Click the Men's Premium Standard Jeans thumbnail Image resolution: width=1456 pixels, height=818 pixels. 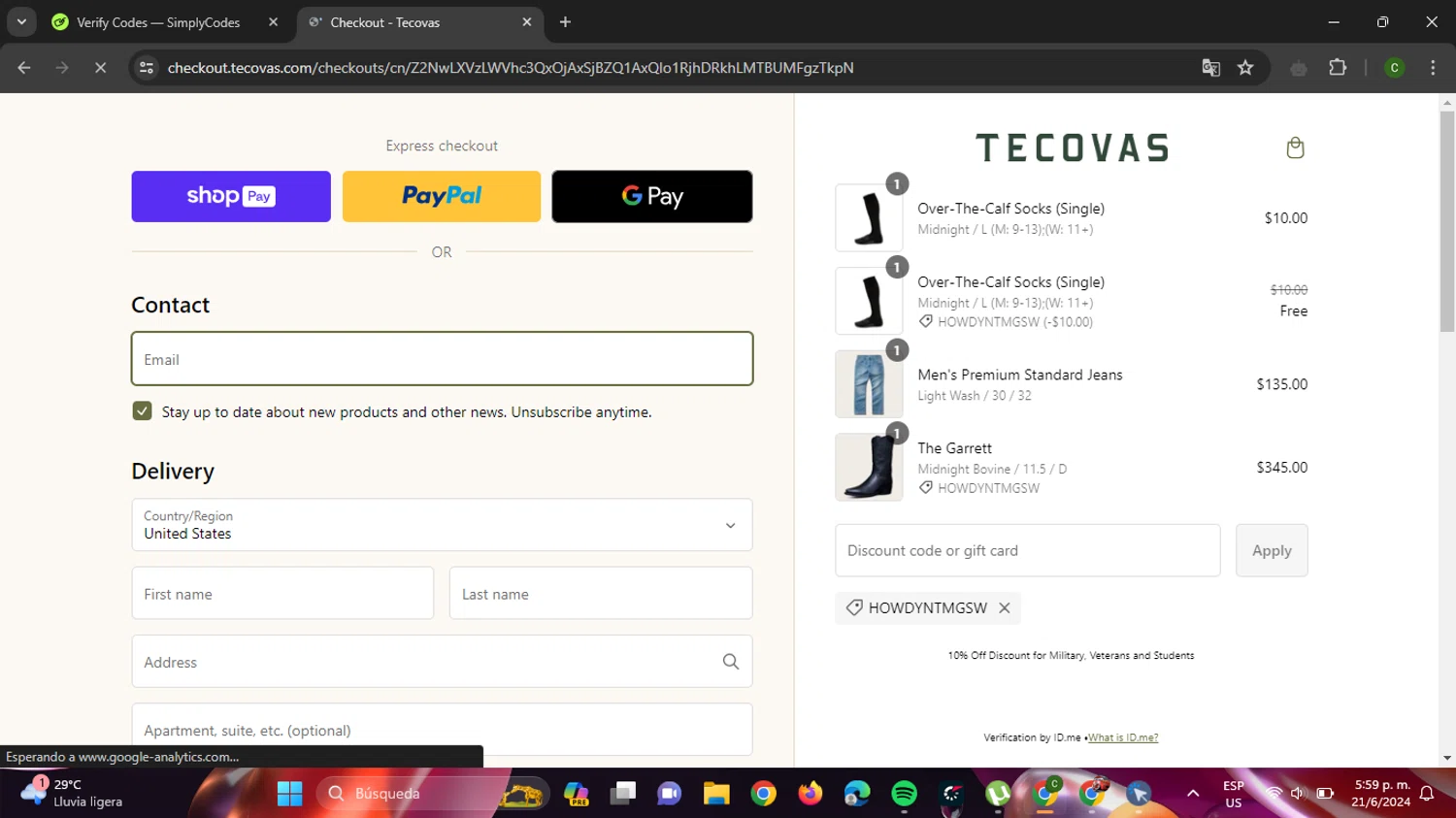tap(869, 384)
